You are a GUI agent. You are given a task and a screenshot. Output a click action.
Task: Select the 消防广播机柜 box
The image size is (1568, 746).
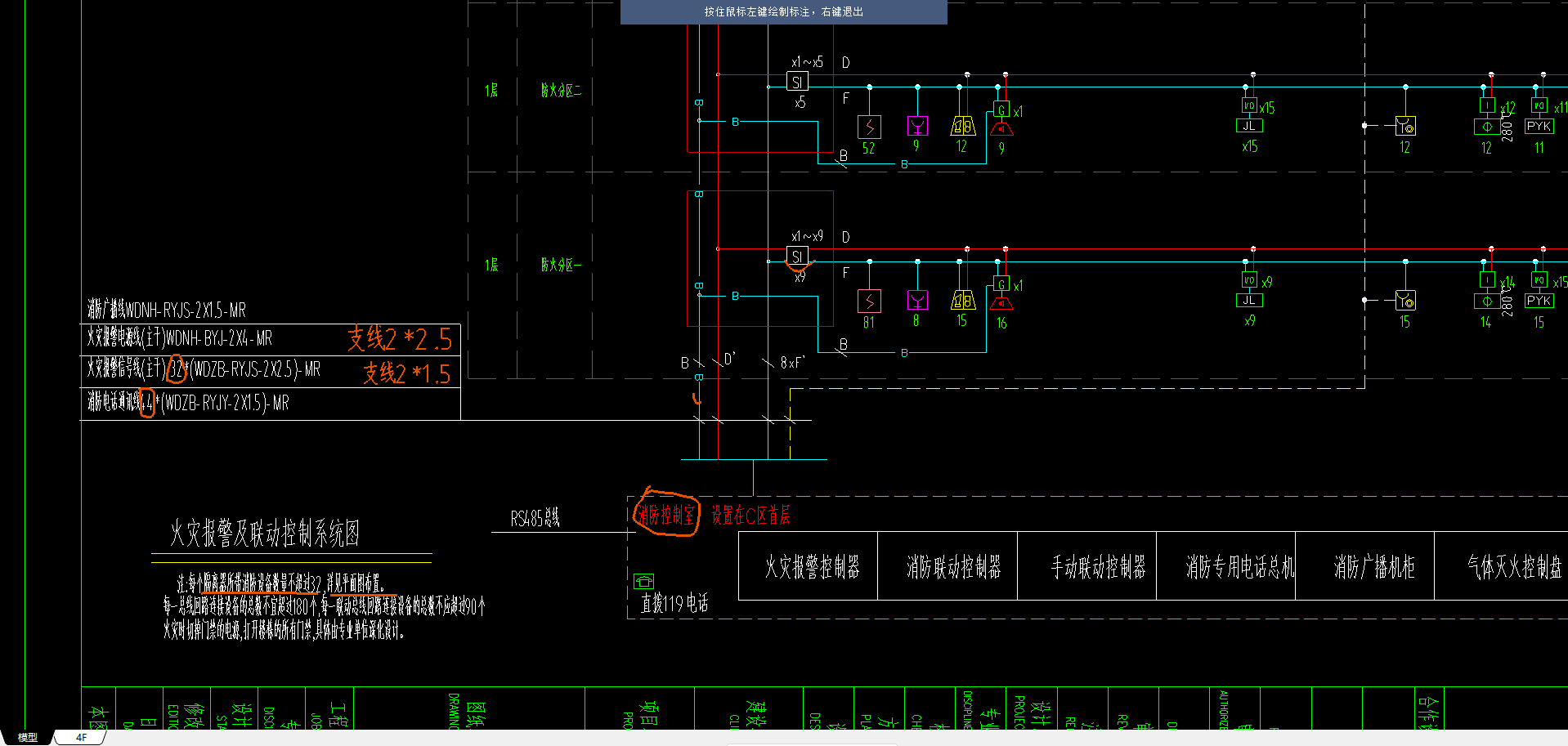1365,566
